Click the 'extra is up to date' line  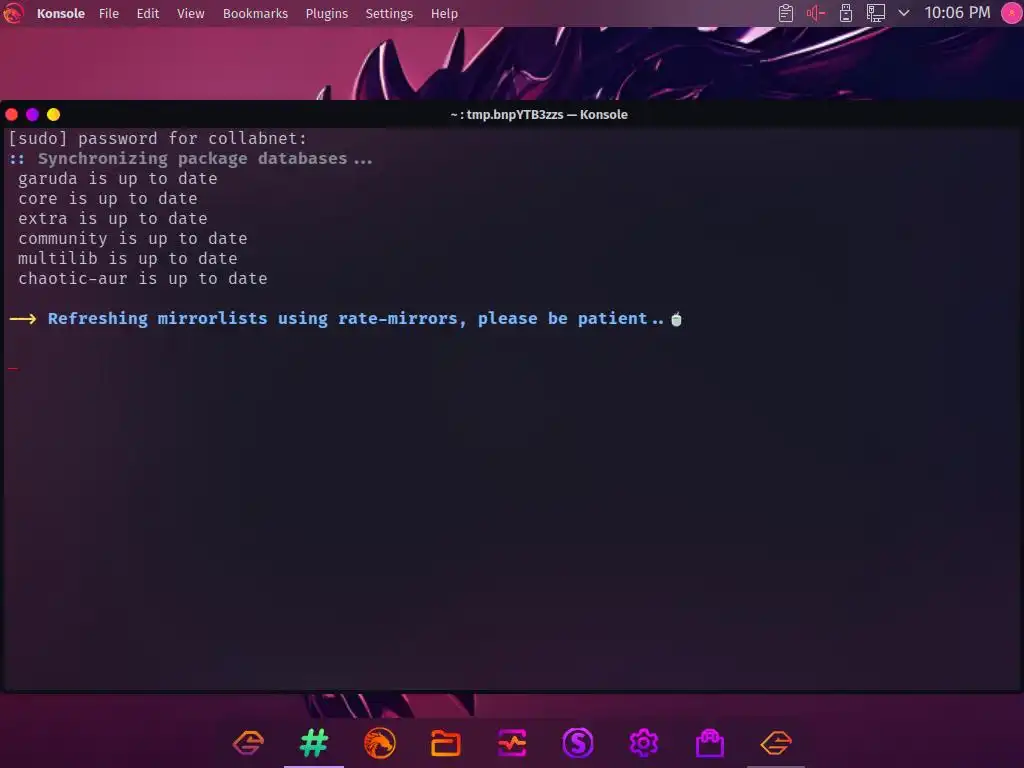coord(112,219)
